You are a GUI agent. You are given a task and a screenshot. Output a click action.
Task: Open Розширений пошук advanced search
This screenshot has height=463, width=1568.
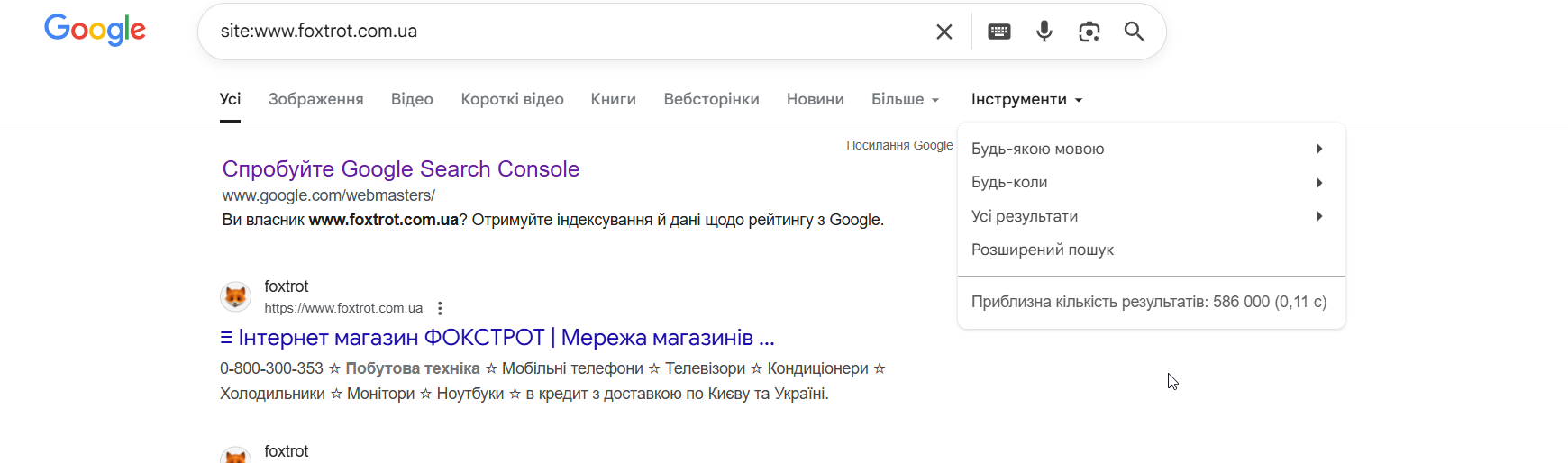pyautogui.click(x=1043, y=250)
